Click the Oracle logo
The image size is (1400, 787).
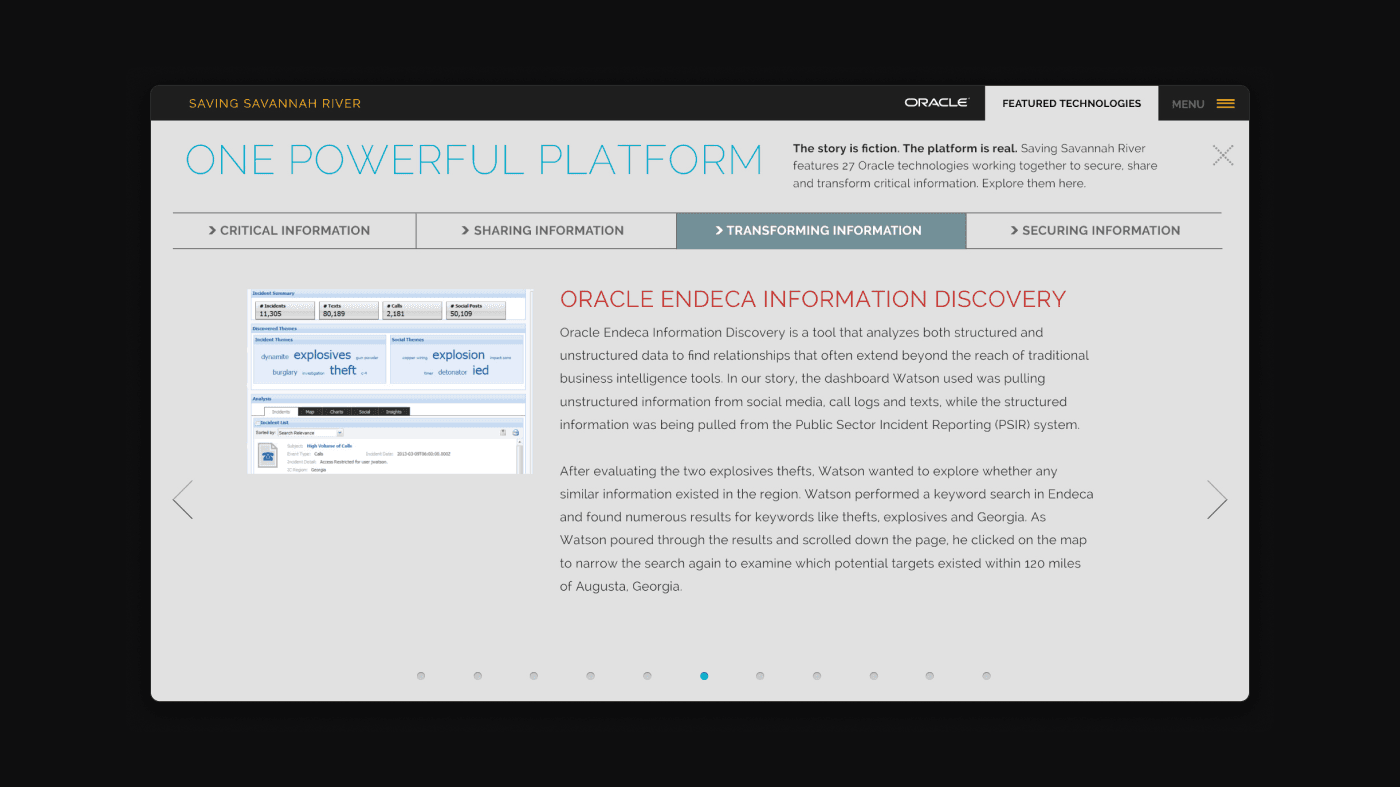(937, 103)
